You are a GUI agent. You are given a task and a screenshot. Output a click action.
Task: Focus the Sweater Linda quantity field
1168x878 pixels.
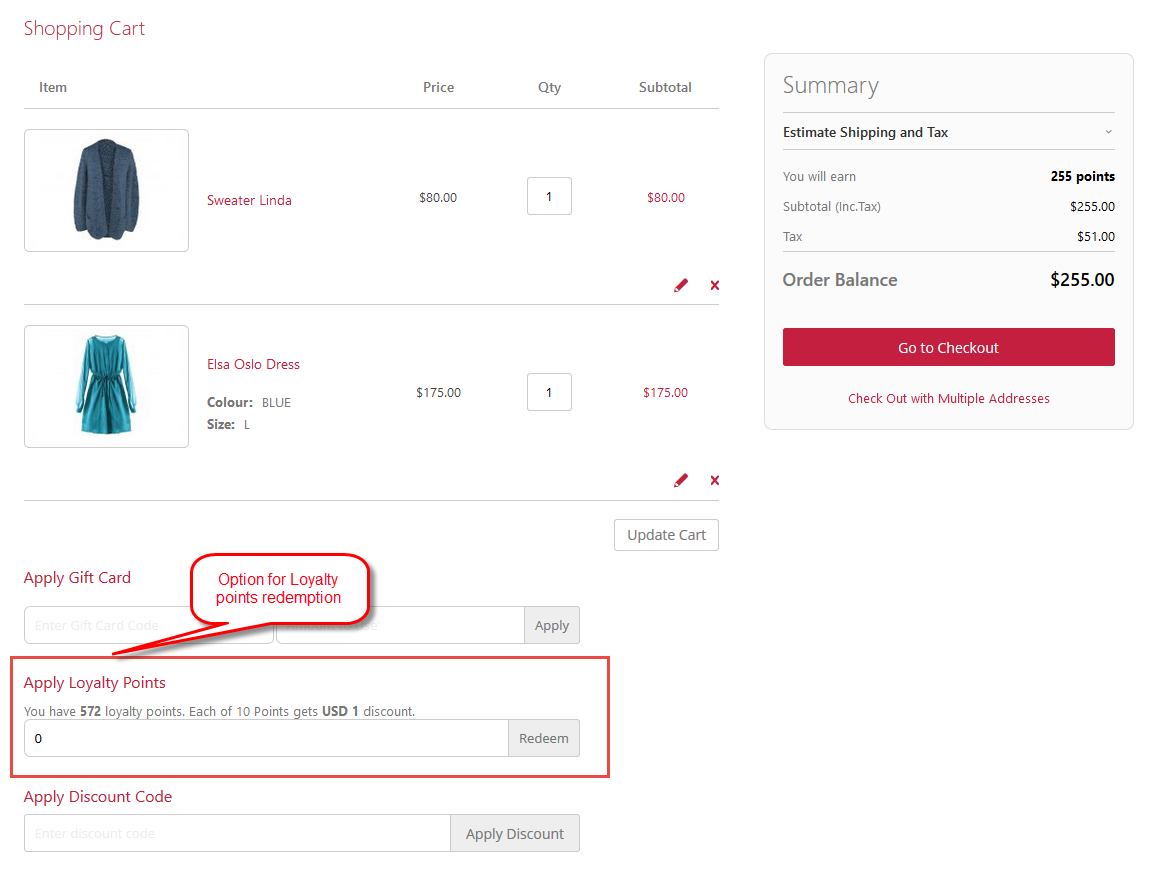click(x=549, y=196)
